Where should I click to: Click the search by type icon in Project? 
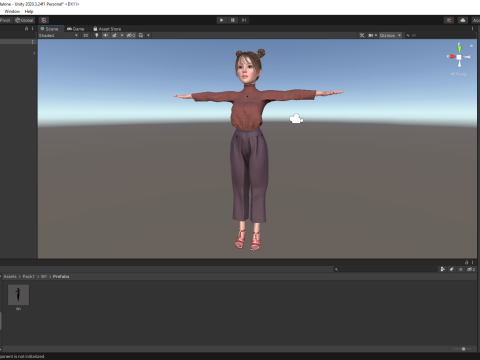point(443,269)
